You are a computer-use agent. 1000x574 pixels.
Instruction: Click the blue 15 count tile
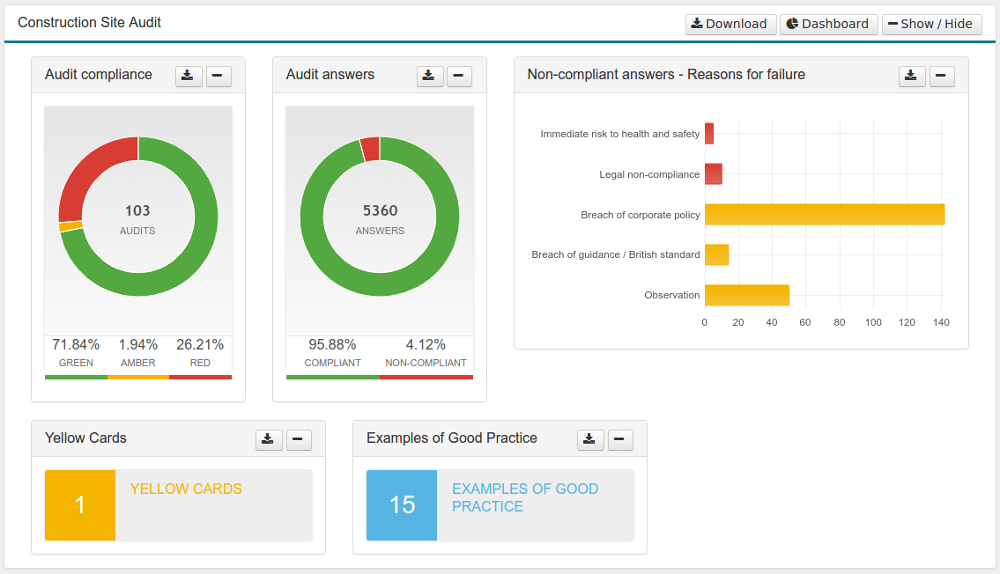pos(402,505)
